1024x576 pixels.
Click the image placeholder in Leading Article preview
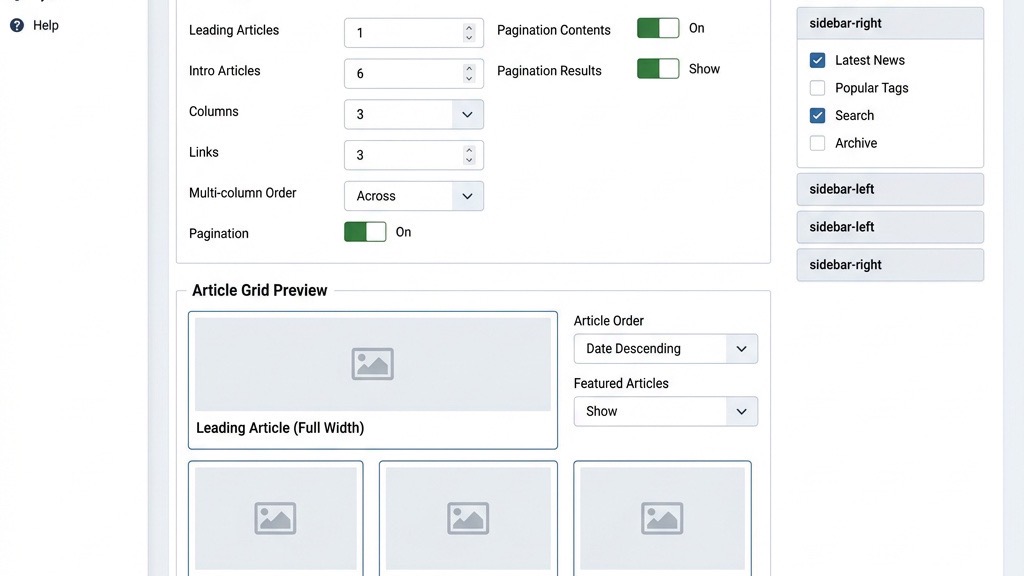pos(372,365)
